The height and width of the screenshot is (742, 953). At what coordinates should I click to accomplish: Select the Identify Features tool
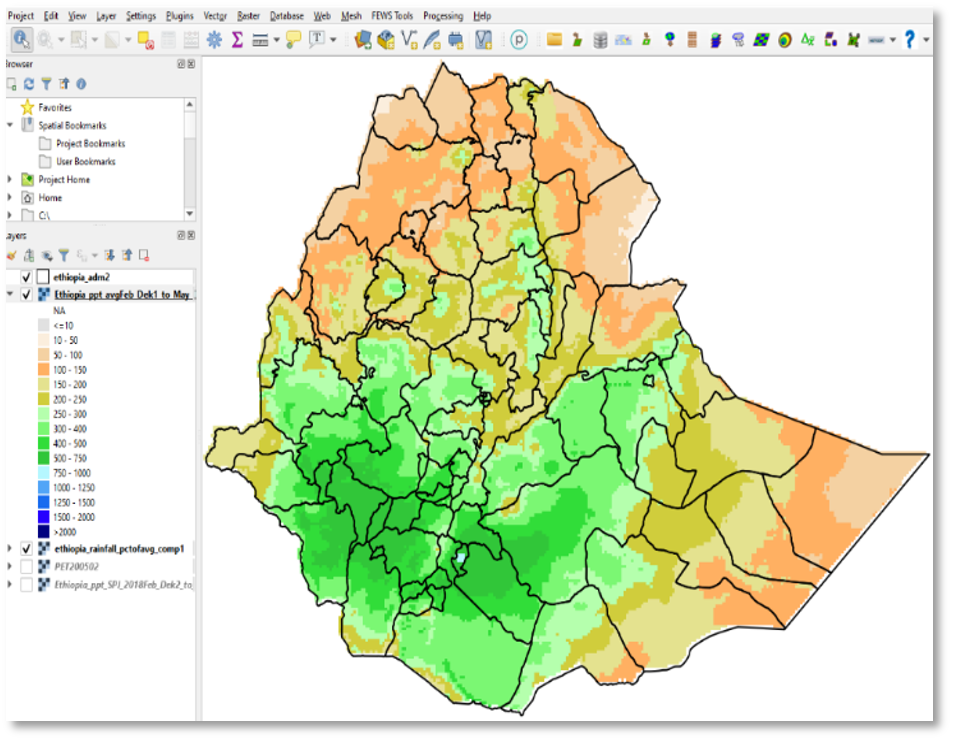click(x=21, y=40)
